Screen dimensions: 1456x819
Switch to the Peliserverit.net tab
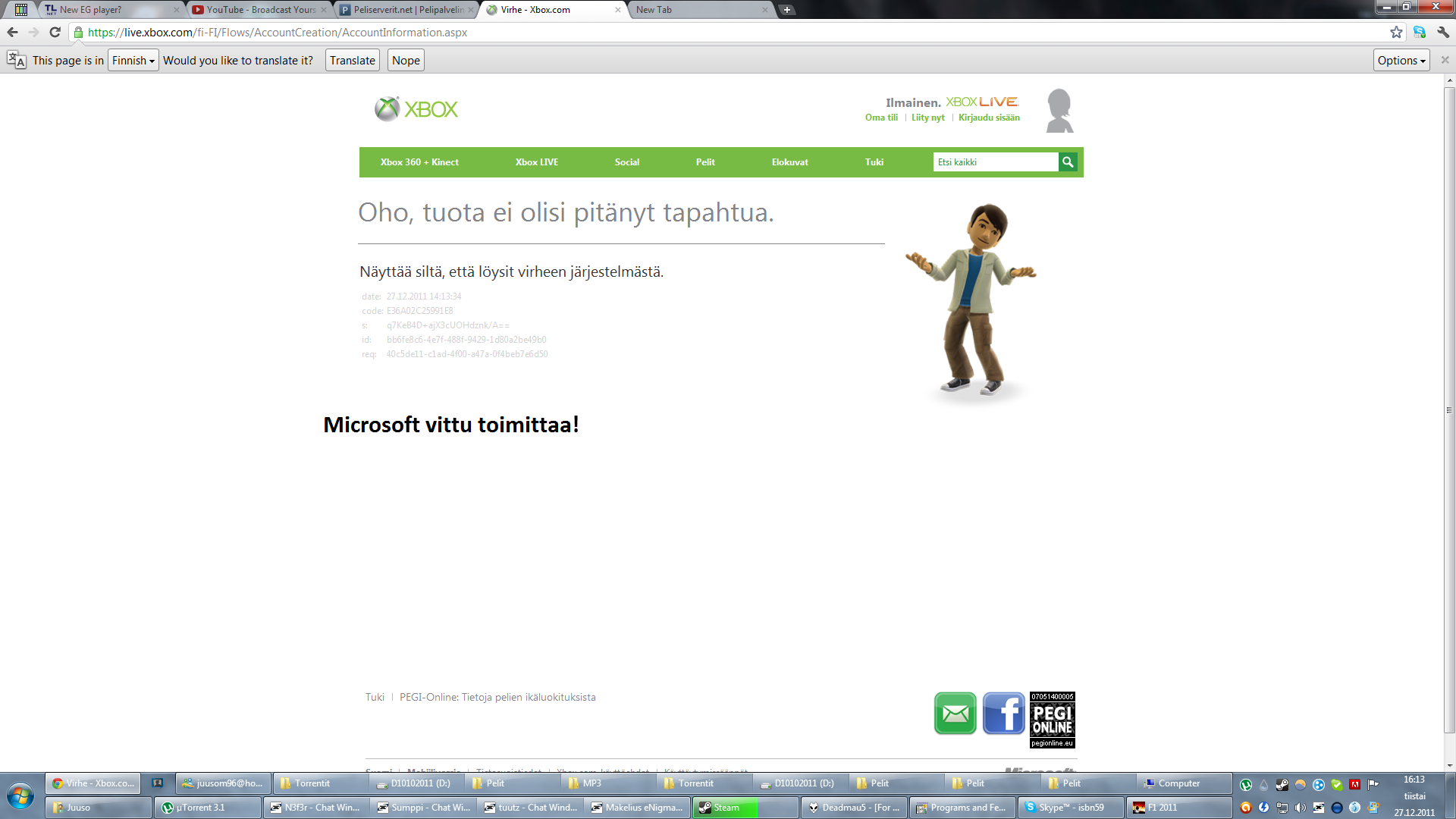click(406, 10)
